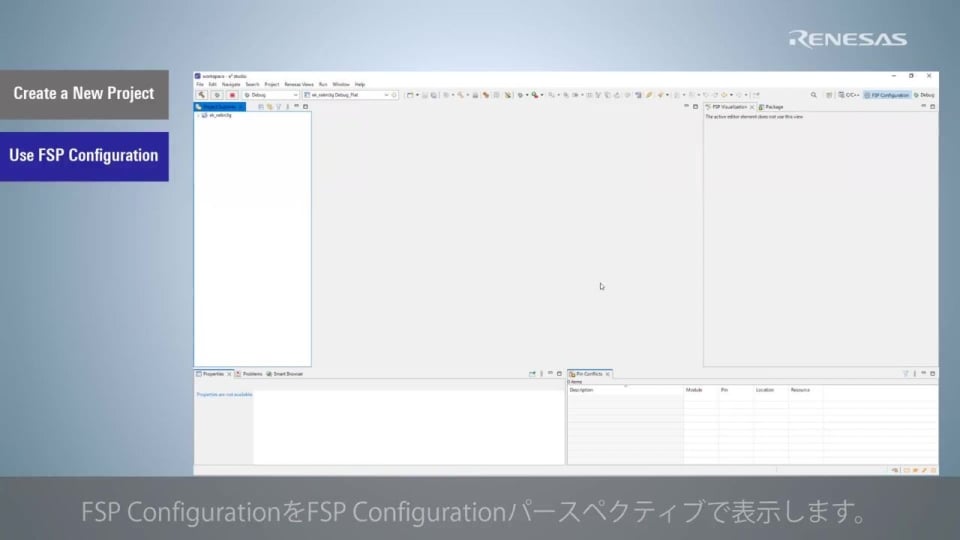Close the Pin Conflicts tab

pos(608,374)
